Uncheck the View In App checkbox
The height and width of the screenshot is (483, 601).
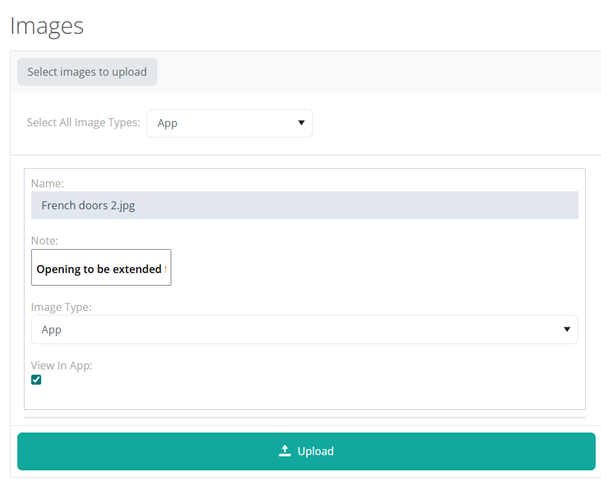tap(37, 380)
